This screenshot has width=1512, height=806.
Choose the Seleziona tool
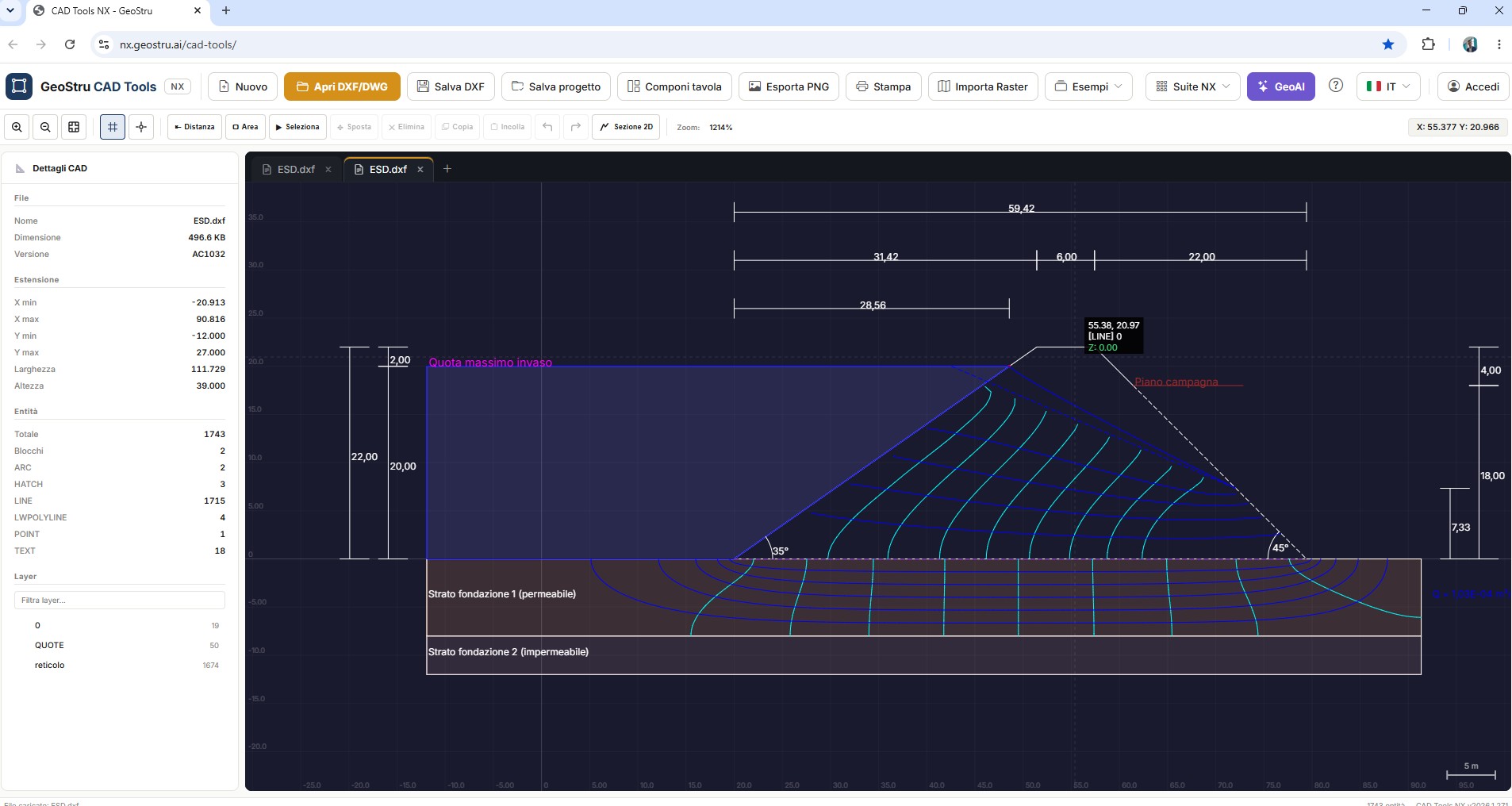297,127
